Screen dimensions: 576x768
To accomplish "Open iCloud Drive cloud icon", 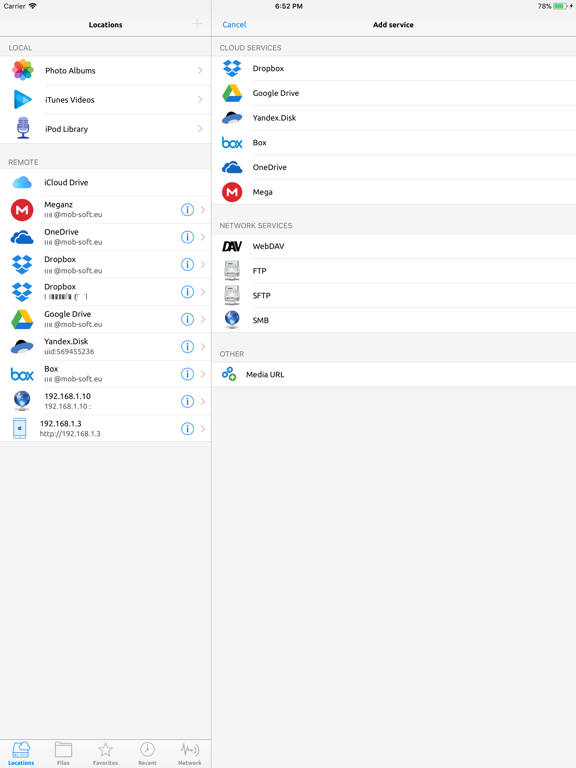I will (x=22, y=182).
